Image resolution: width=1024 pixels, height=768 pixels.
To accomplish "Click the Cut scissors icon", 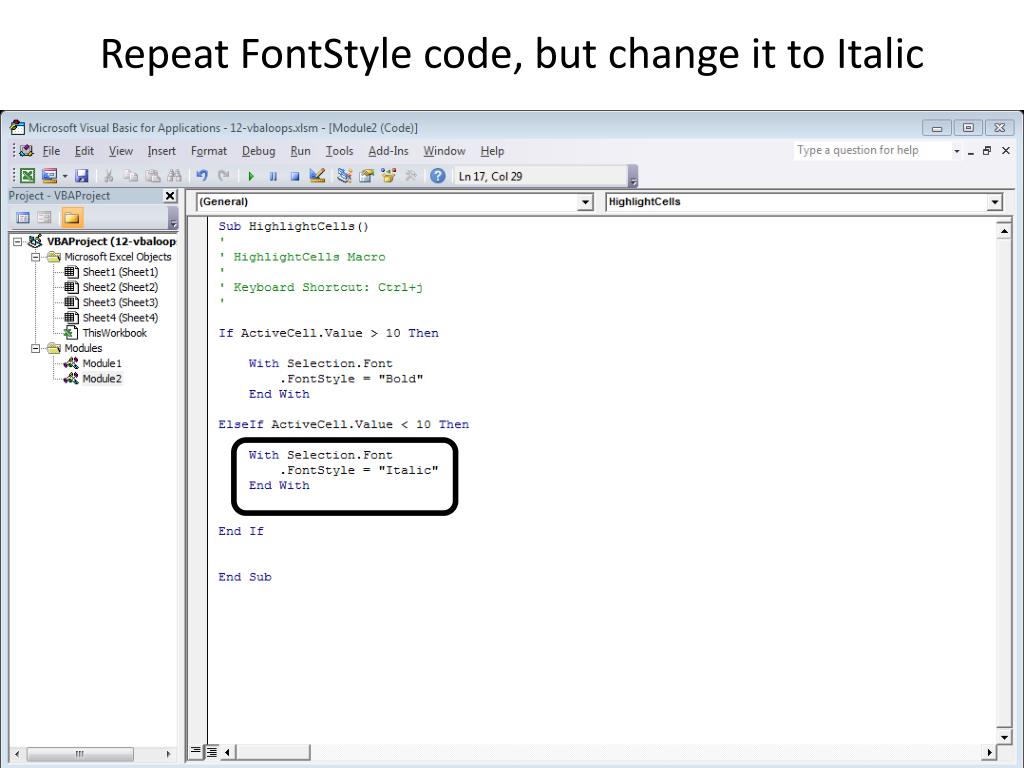I will (x=108, y=176).
